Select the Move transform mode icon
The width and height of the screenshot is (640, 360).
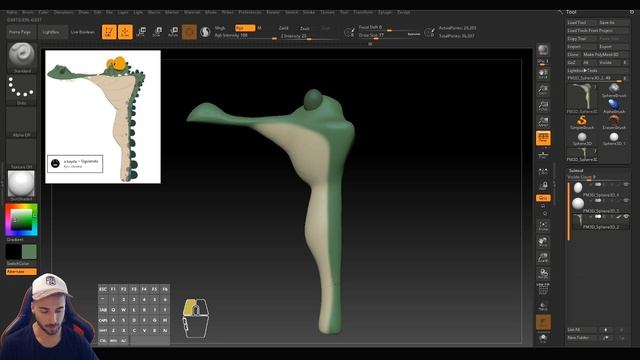click(x=141, y=32)
